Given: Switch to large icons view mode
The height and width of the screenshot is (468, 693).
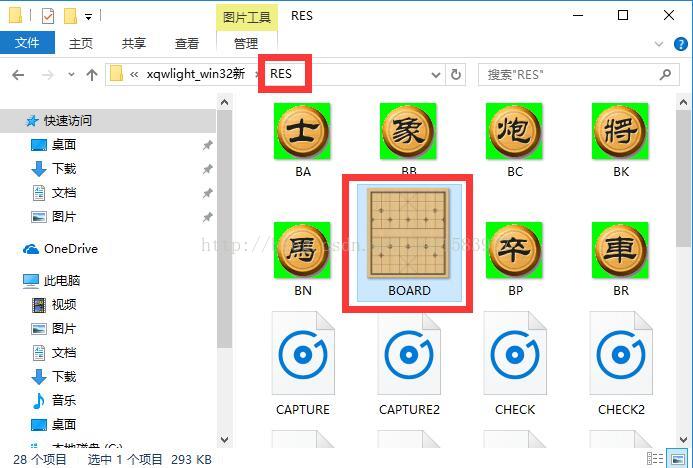Looking at the screenshot, I should (677, 458).
